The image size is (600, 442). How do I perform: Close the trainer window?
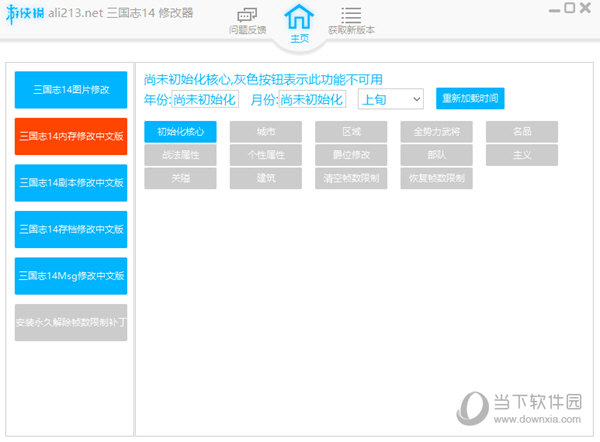pyautogui.click(x=585, y=8)
